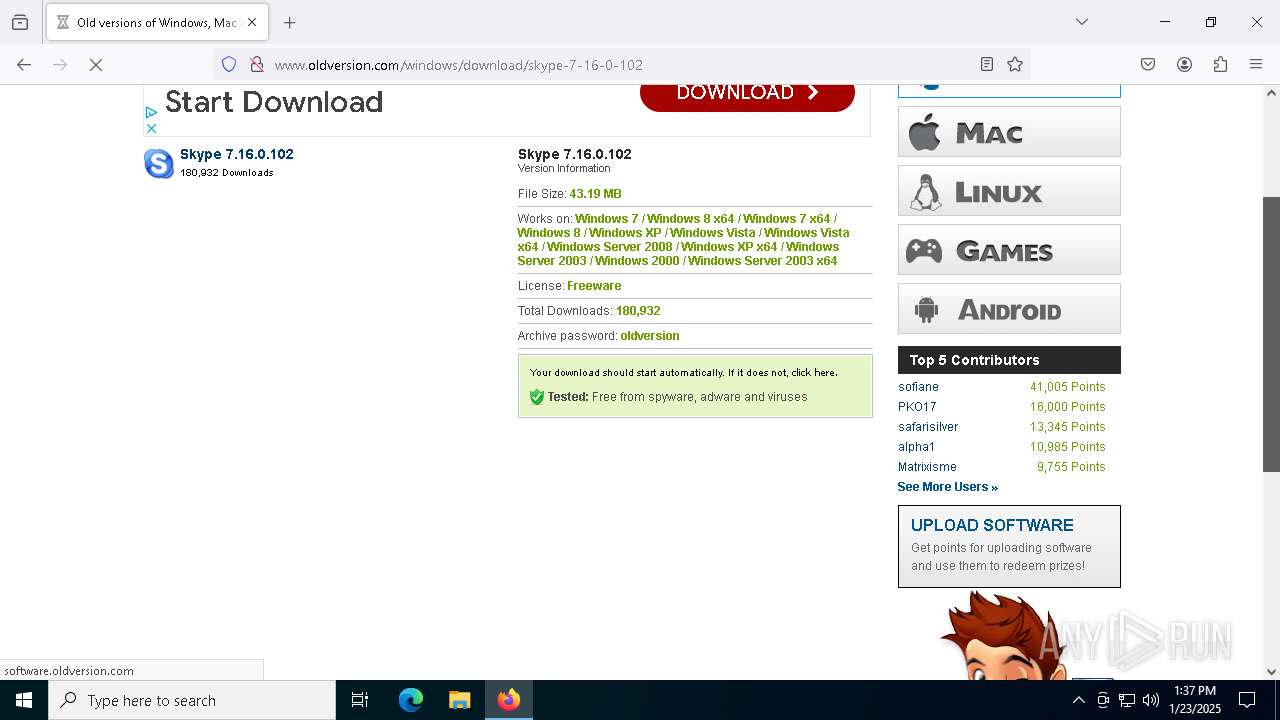
Task: Open the Windows Vista link
Action: [713, 233]
